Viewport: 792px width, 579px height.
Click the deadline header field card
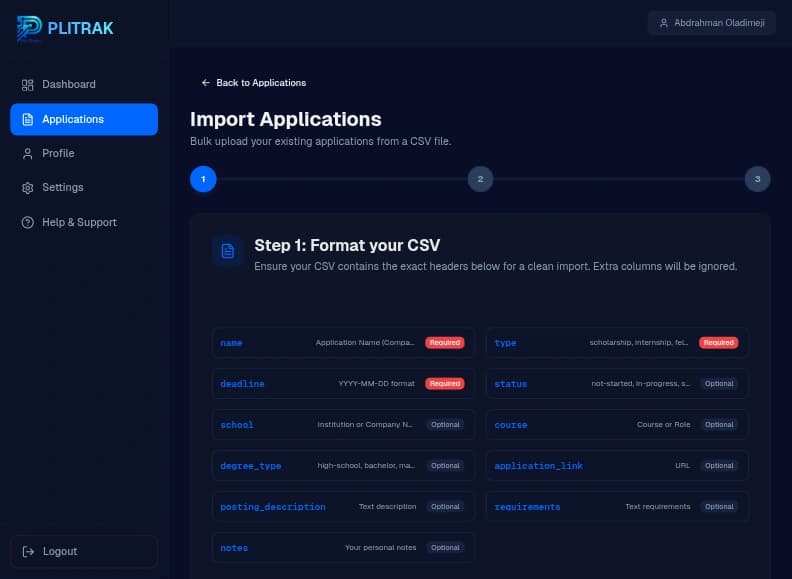click(343, 384)
